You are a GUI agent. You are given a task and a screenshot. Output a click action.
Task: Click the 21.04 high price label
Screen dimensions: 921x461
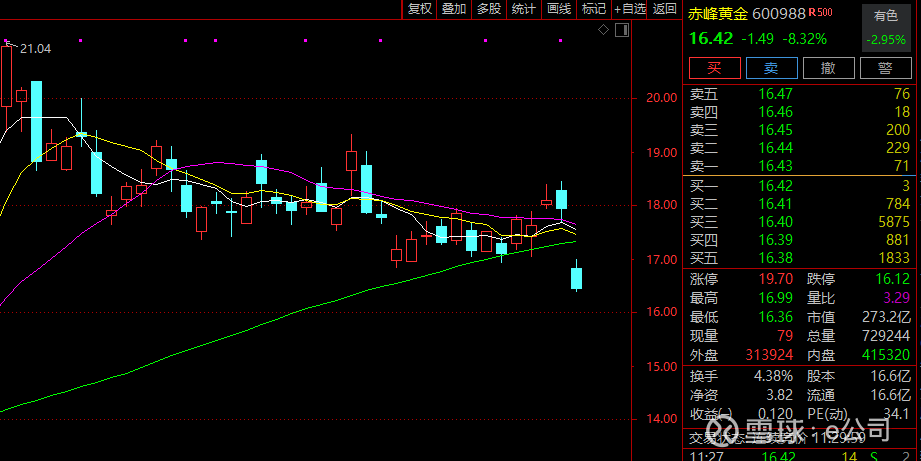[35, 49]
